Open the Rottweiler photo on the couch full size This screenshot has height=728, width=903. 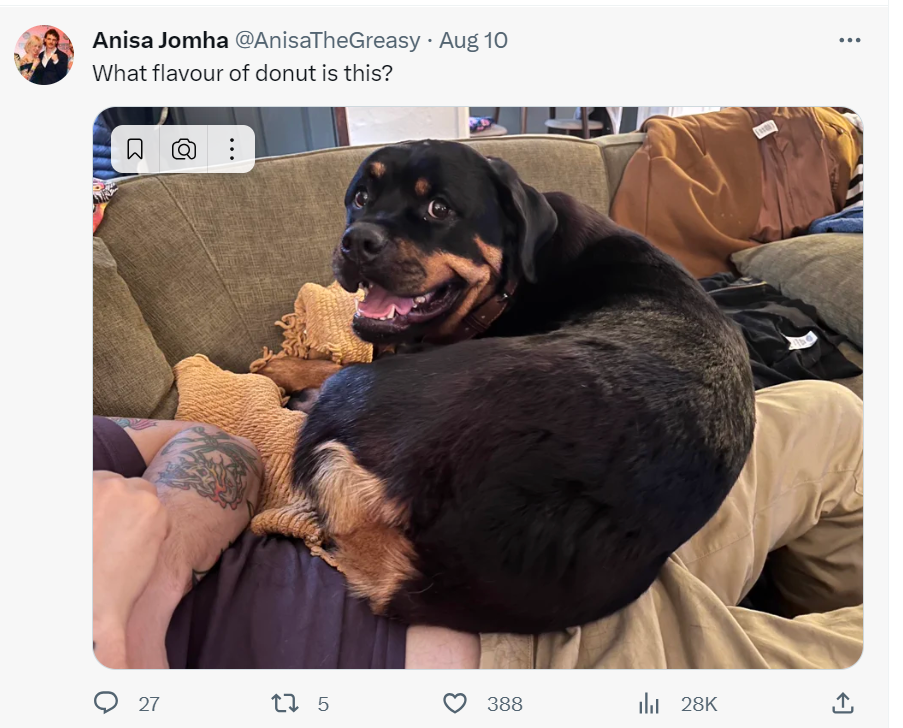(x=478, y=388)
